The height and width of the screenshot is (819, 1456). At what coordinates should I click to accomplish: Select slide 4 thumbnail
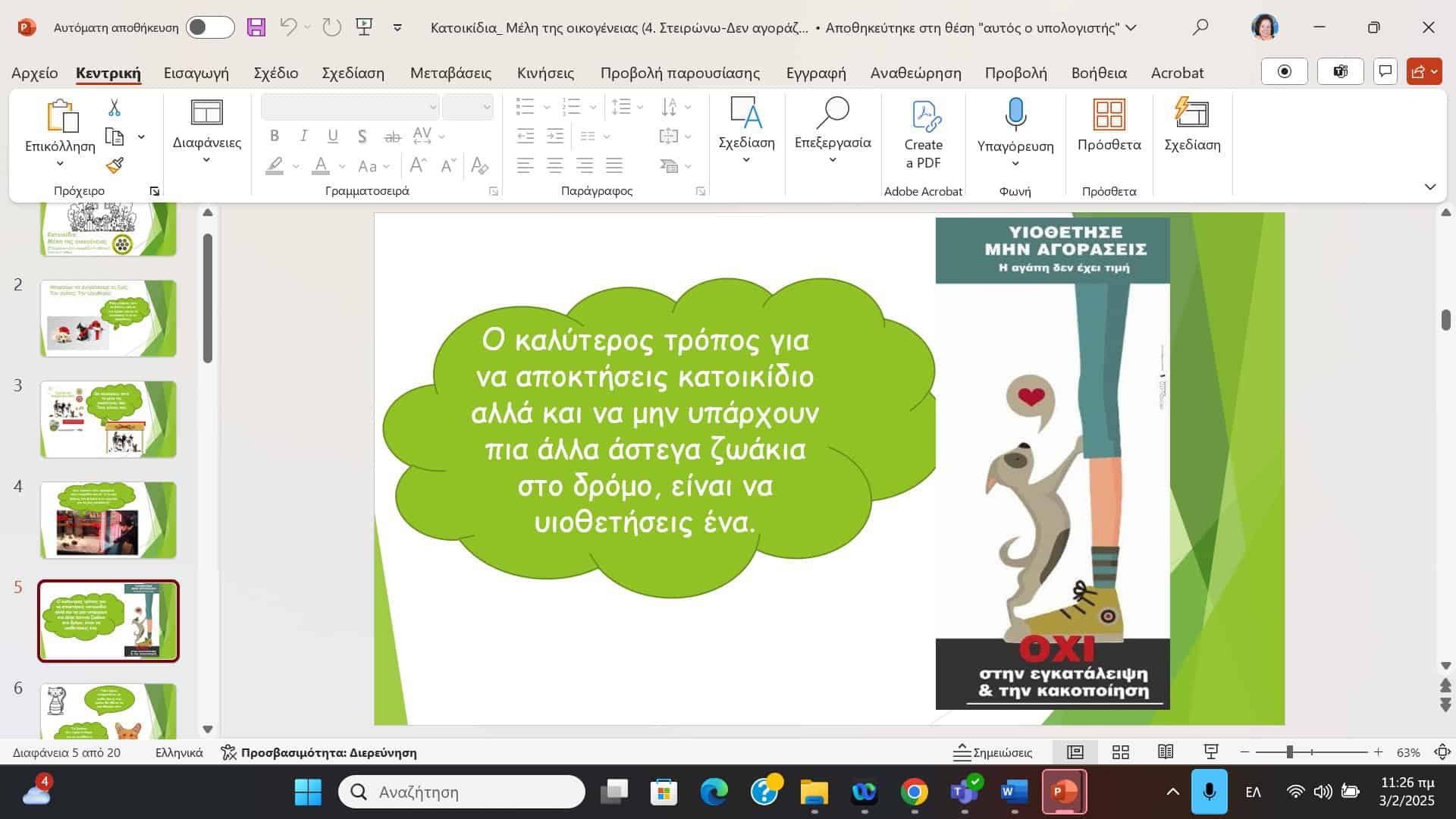tap(108, 520)
